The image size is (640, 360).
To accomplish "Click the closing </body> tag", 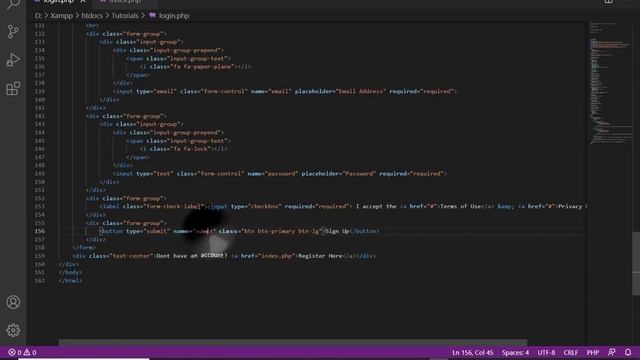I will (70, 272).
